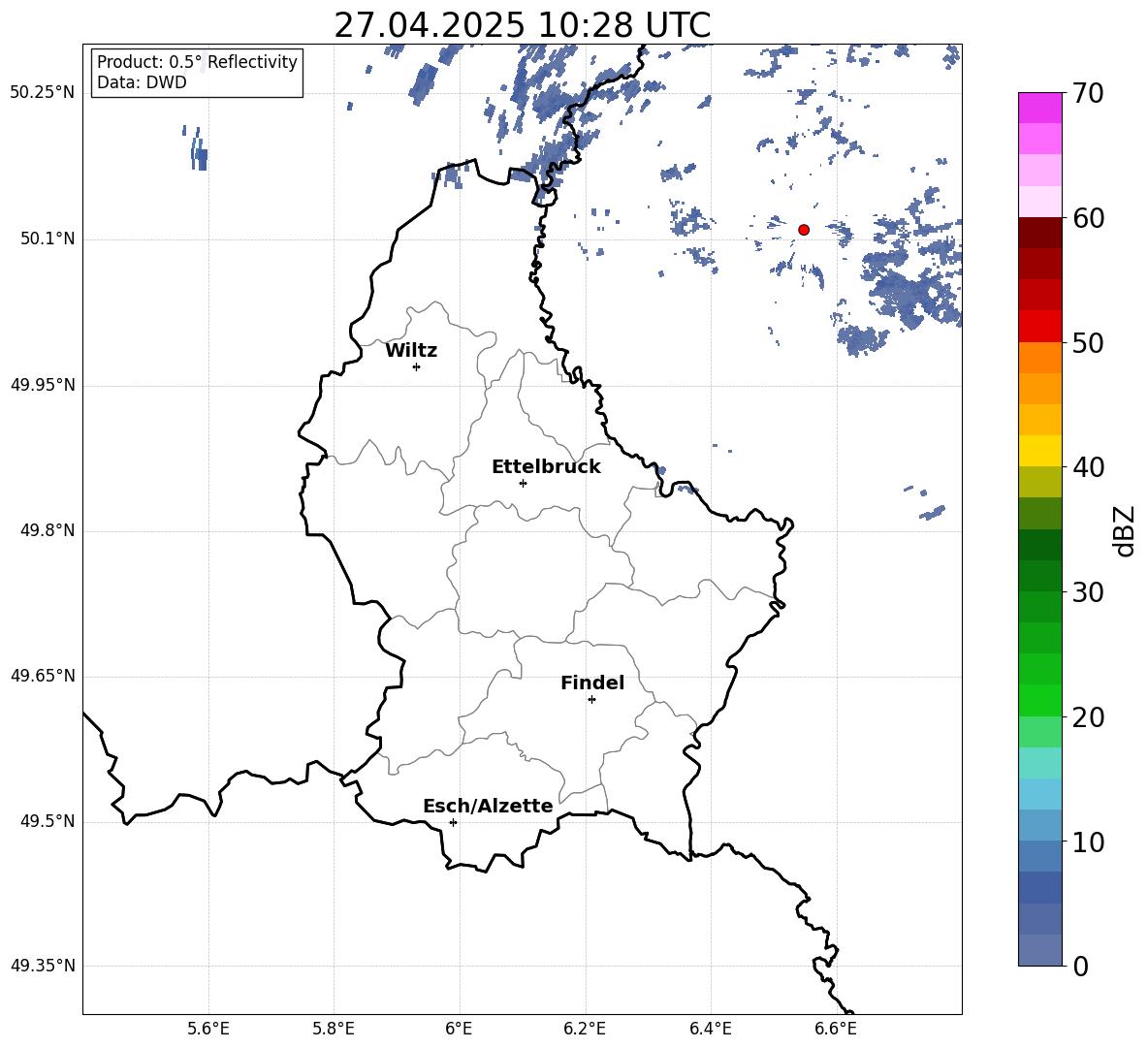Click the longitude label 5.8°E
The width and height of the screenshot is (1148, 1048).
[334, 1030]
